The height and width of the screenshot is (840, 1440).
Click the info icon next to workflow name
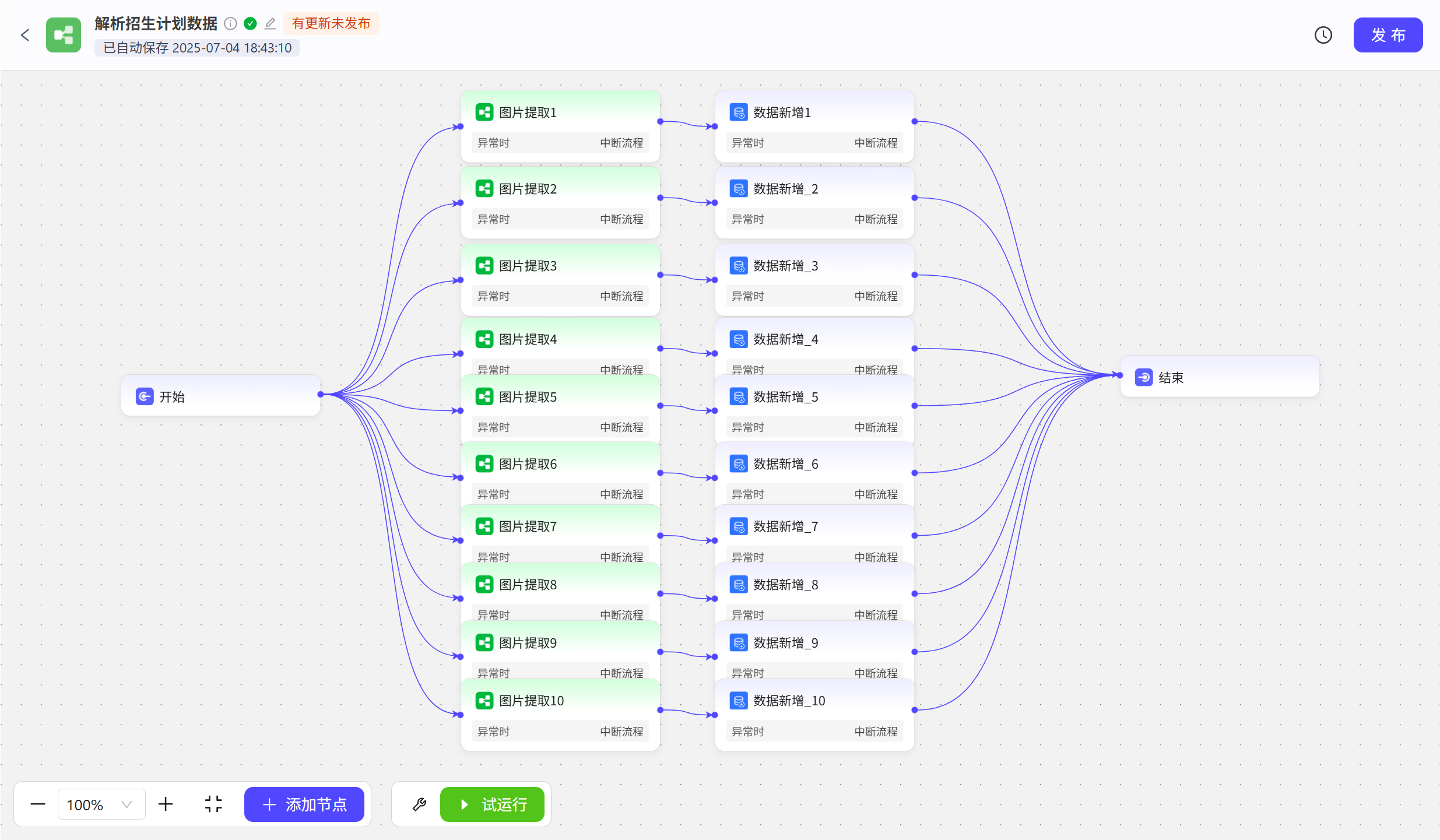(x=231, y=23)
